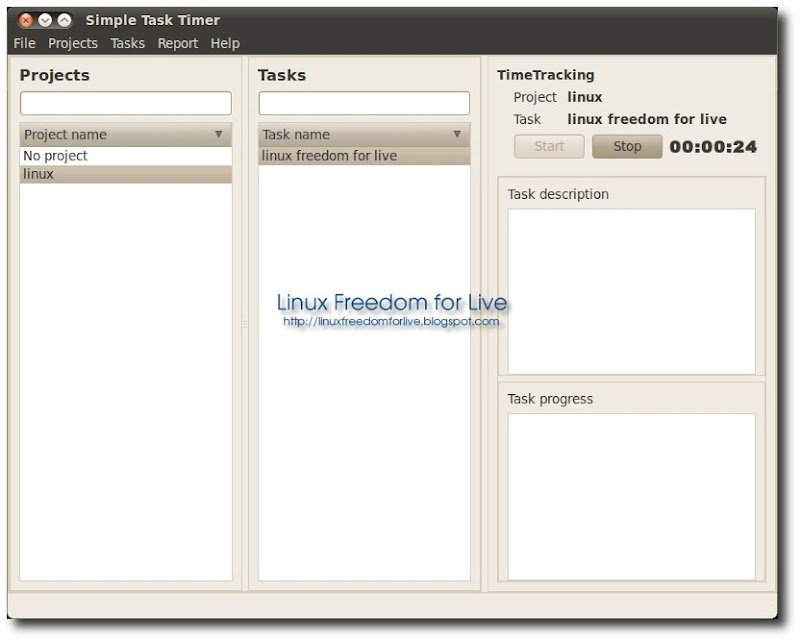
Task: Click the Projects search input field
Action: [x=126, y=103]
